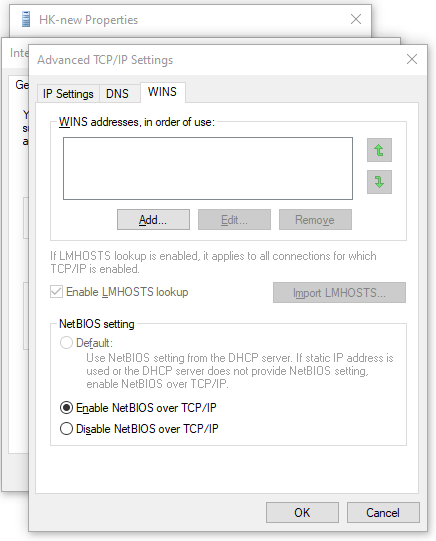Click the 'NetBIOS setting' group label

(x=97, y=324)
